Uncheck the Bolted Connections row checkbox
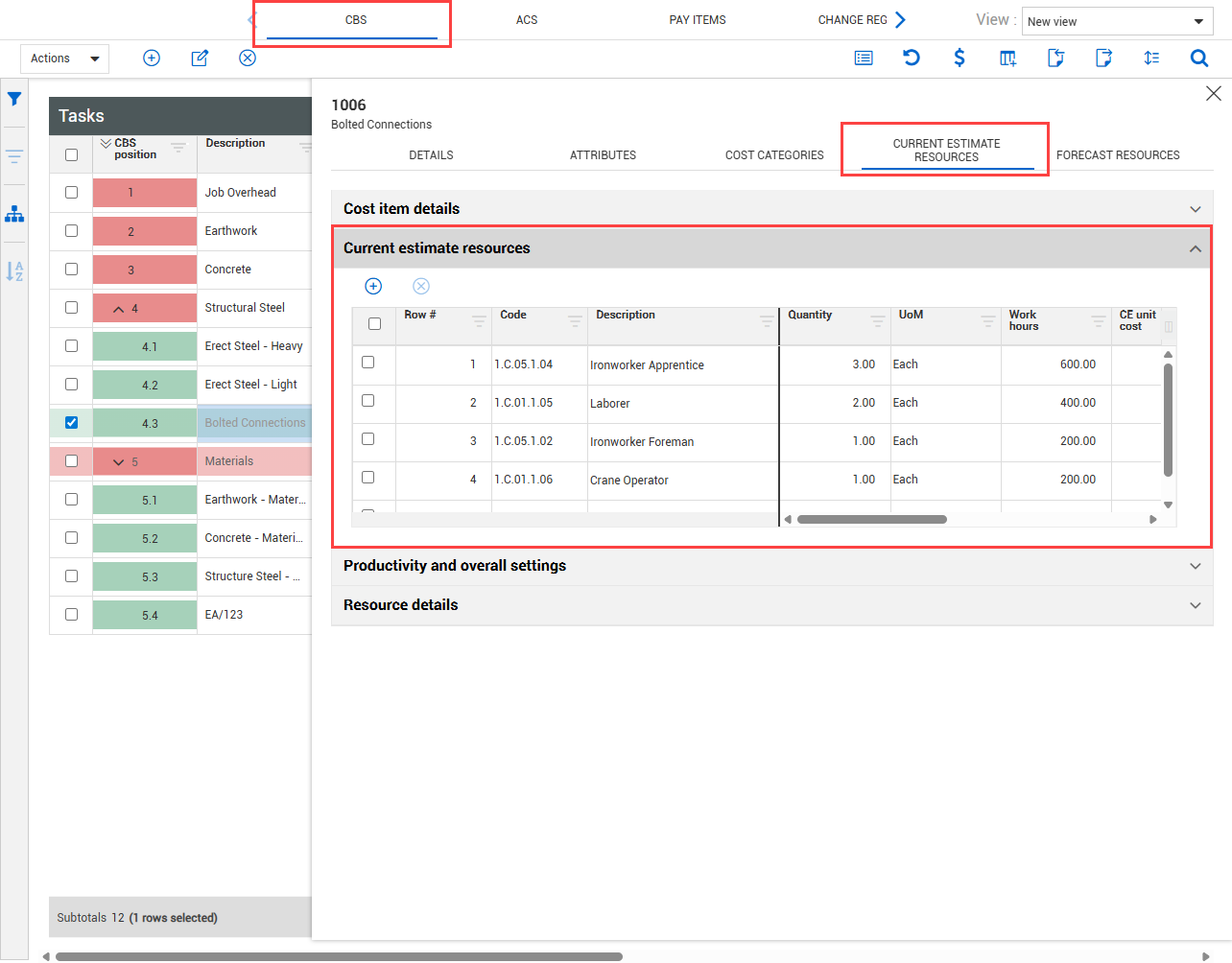 pyautogui.click(x=71, y=422)
